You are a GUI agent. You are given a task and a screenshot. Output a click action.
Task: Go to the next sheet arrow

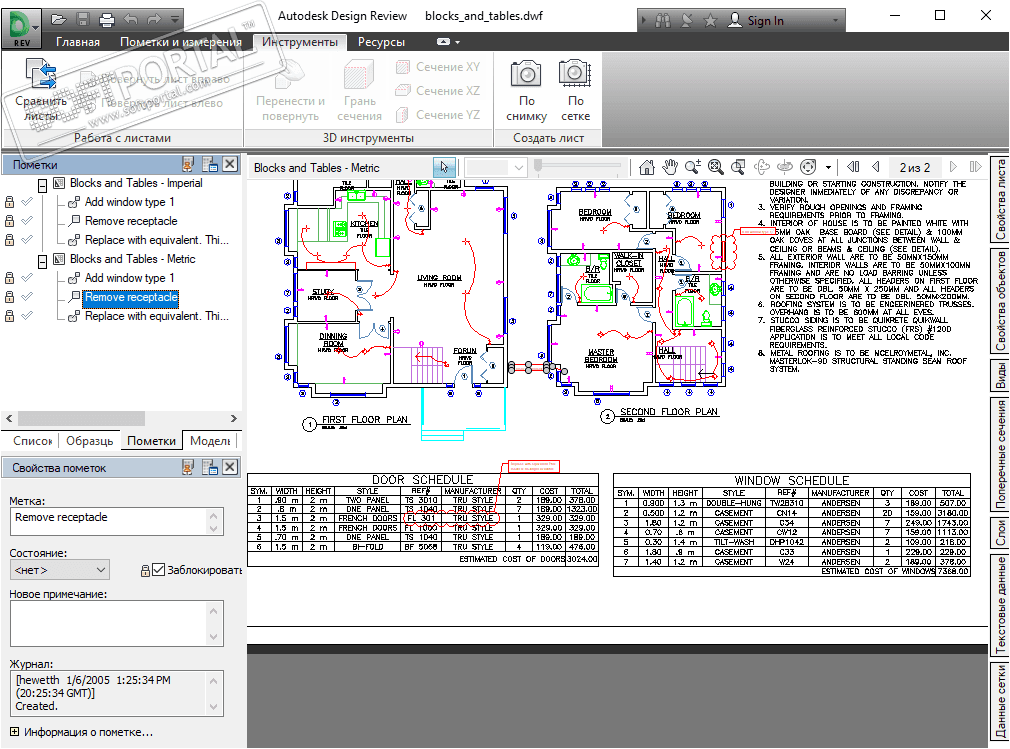[x=953, y=167]
